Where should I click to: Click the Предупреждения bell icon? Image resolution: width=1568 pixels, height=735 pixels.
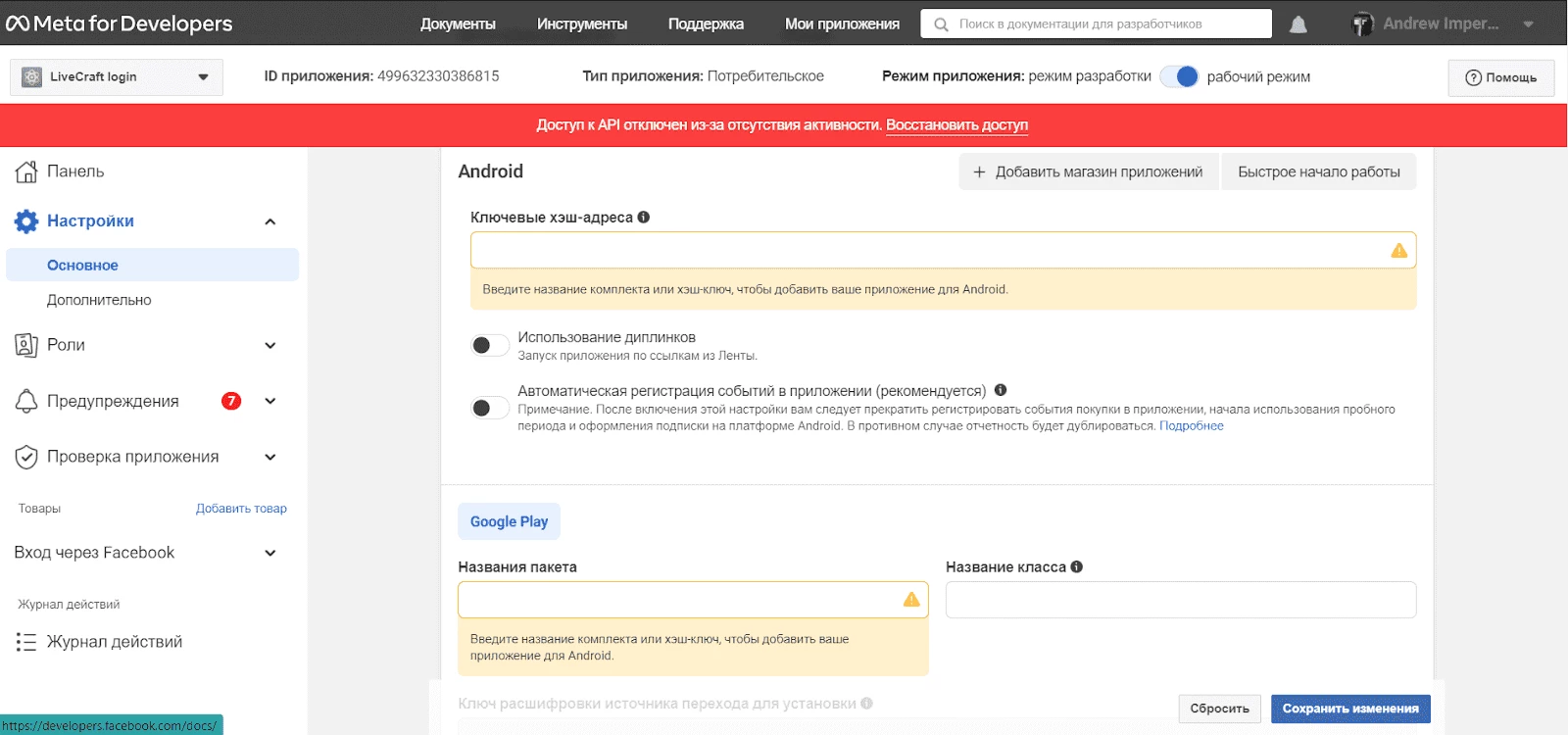[x=26, y=401]
